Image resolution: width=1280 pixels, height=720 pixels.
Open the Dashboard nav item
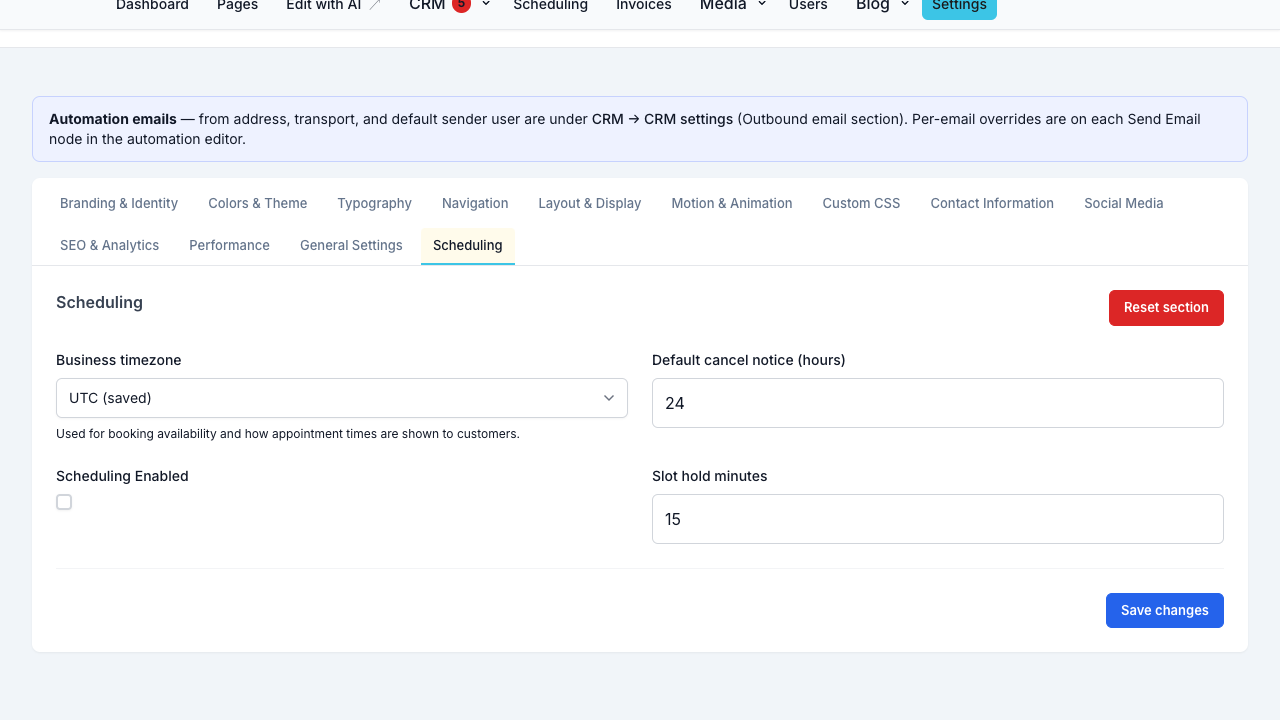pos(152,6)
